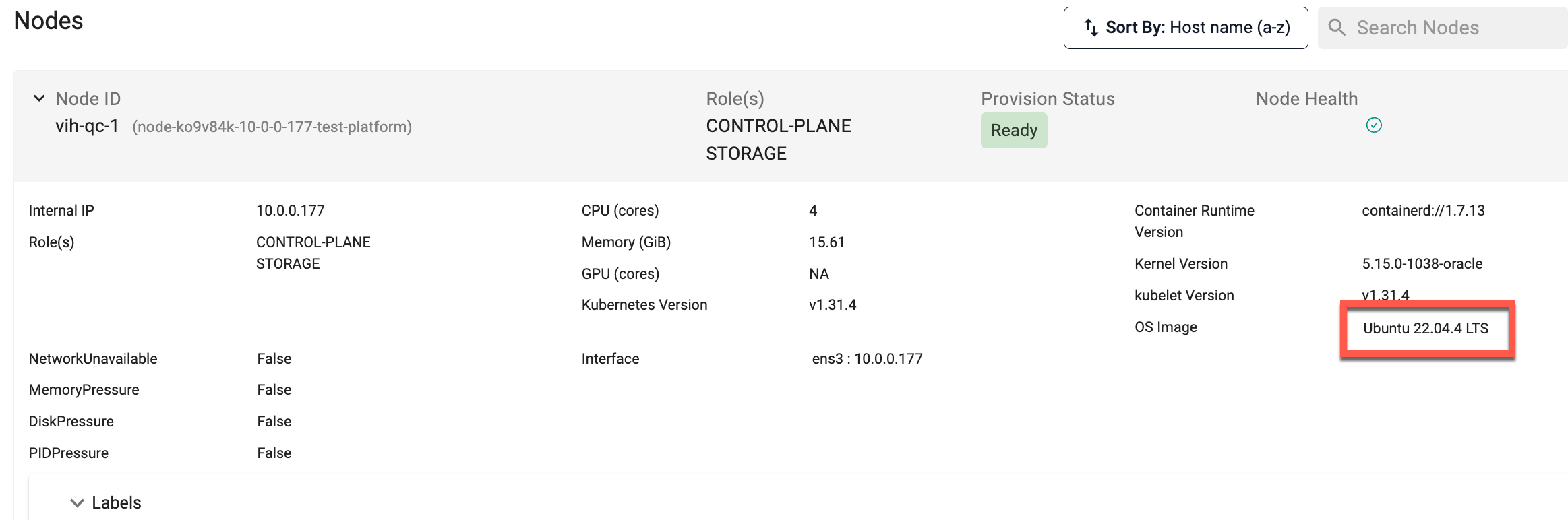Viewport: 1568px width, 520px height.
Task: Open the Sort By Host name dropdown
Action: (x=1186, y=28)
